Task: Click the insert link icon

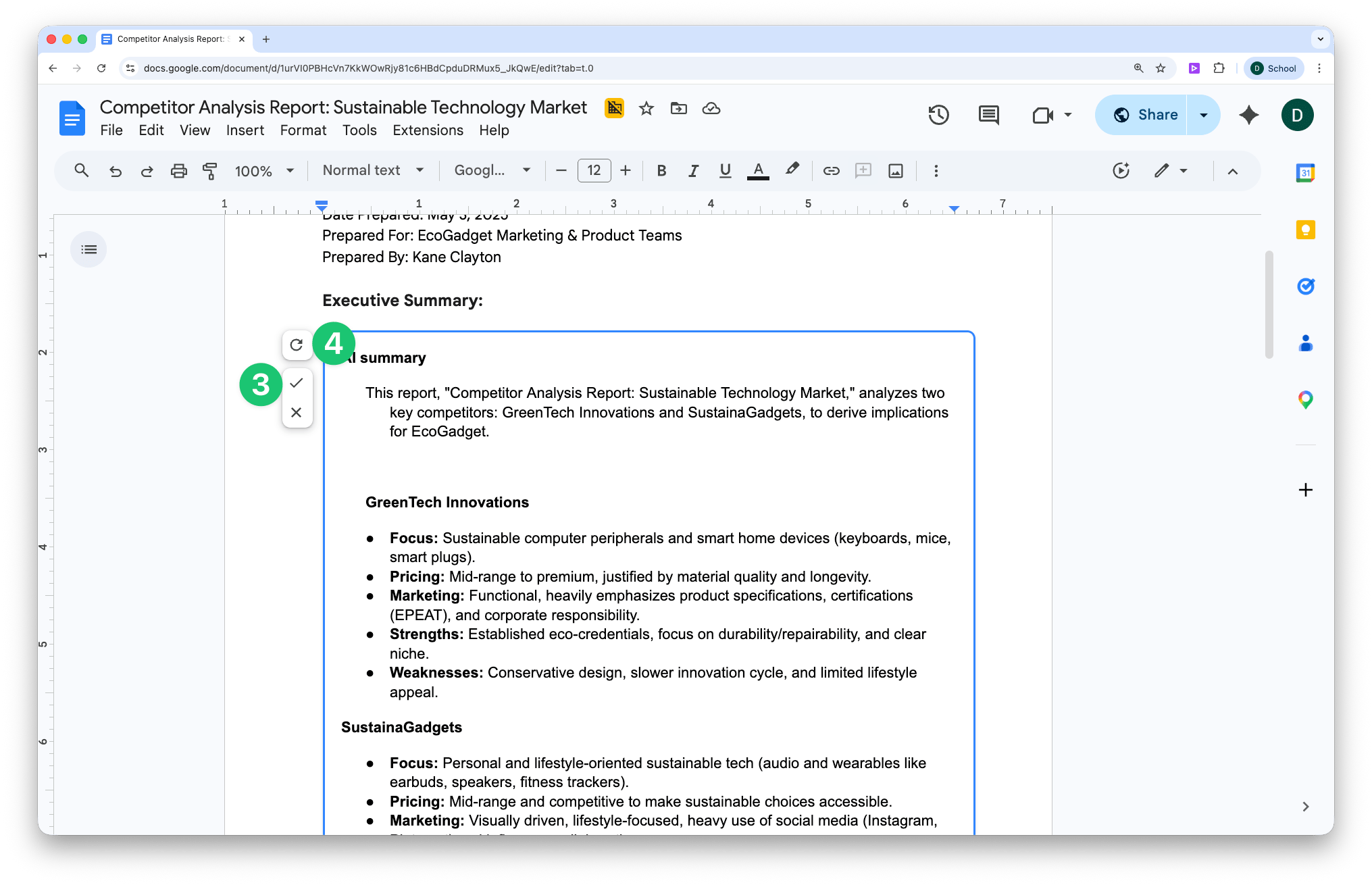Action: point(831,171)
